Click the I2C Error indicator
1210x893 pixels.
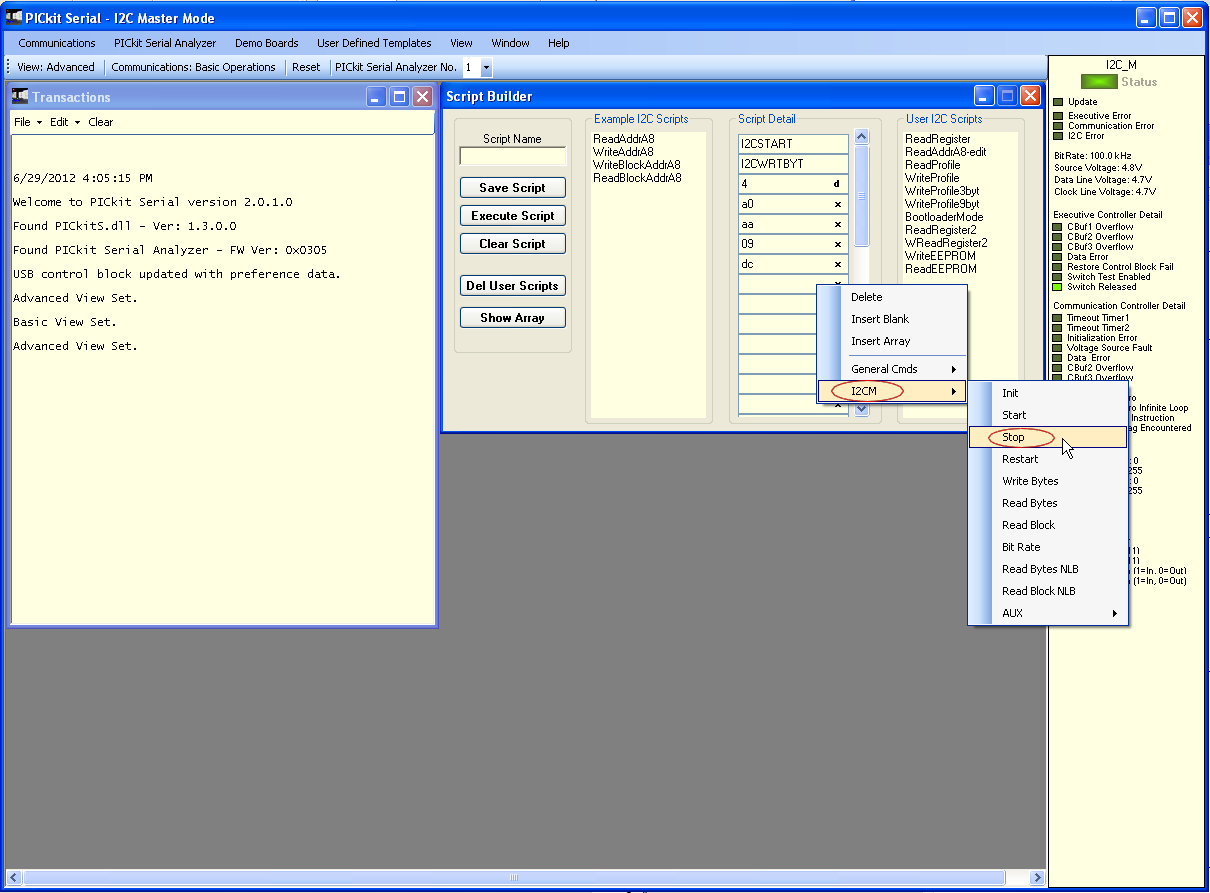pos(1058,136)
